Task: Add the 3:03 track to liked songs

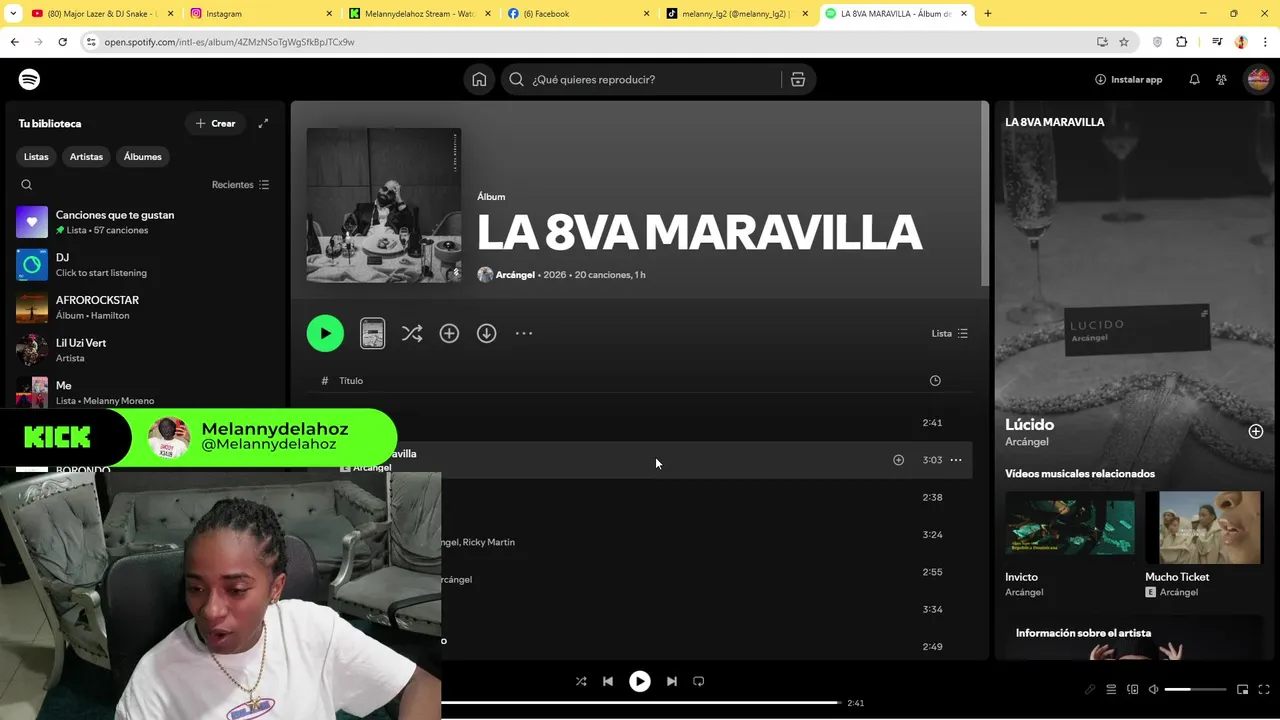Action: pyautogui.click(x=898, y=460)
